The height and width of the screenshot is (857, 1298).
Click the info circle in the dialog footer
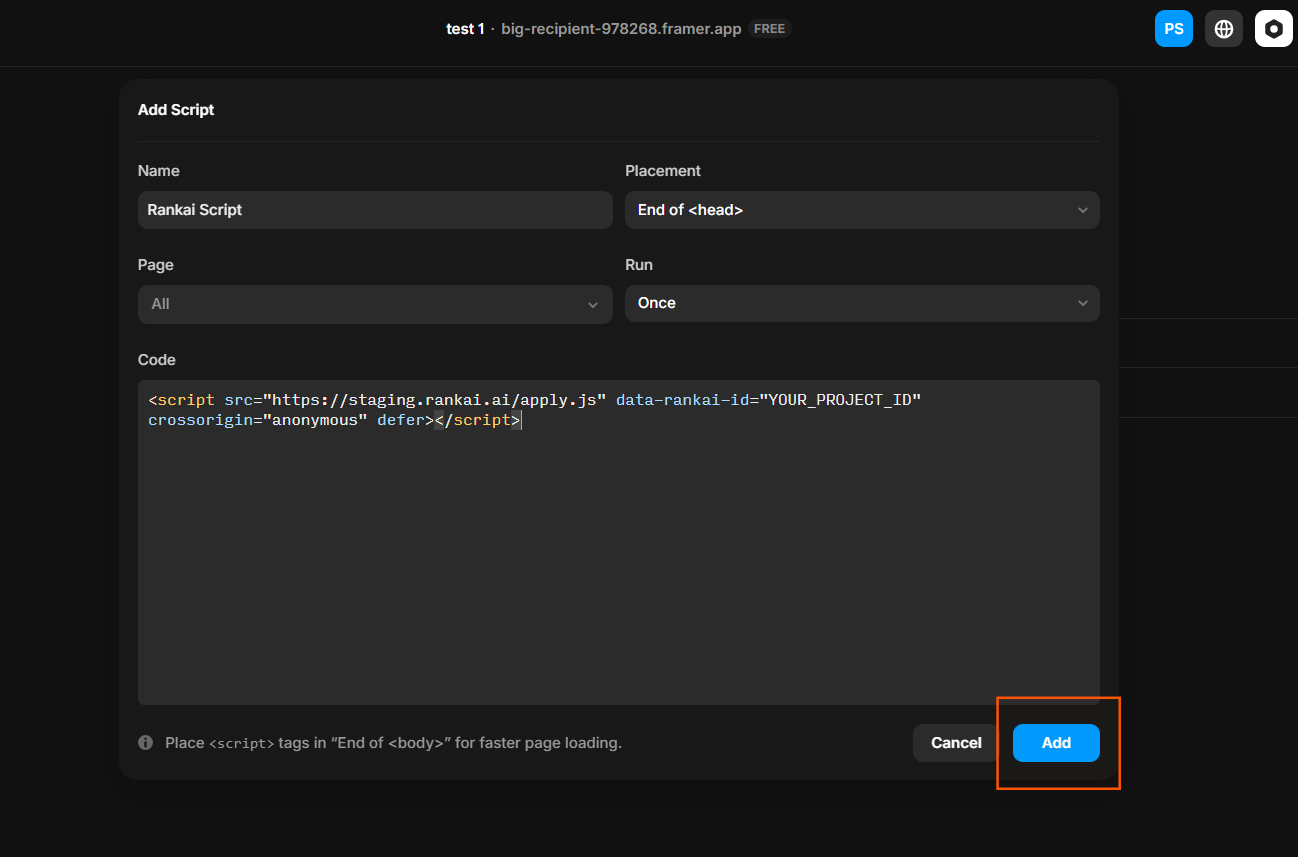pyautogui.click(x=145, y=742)
